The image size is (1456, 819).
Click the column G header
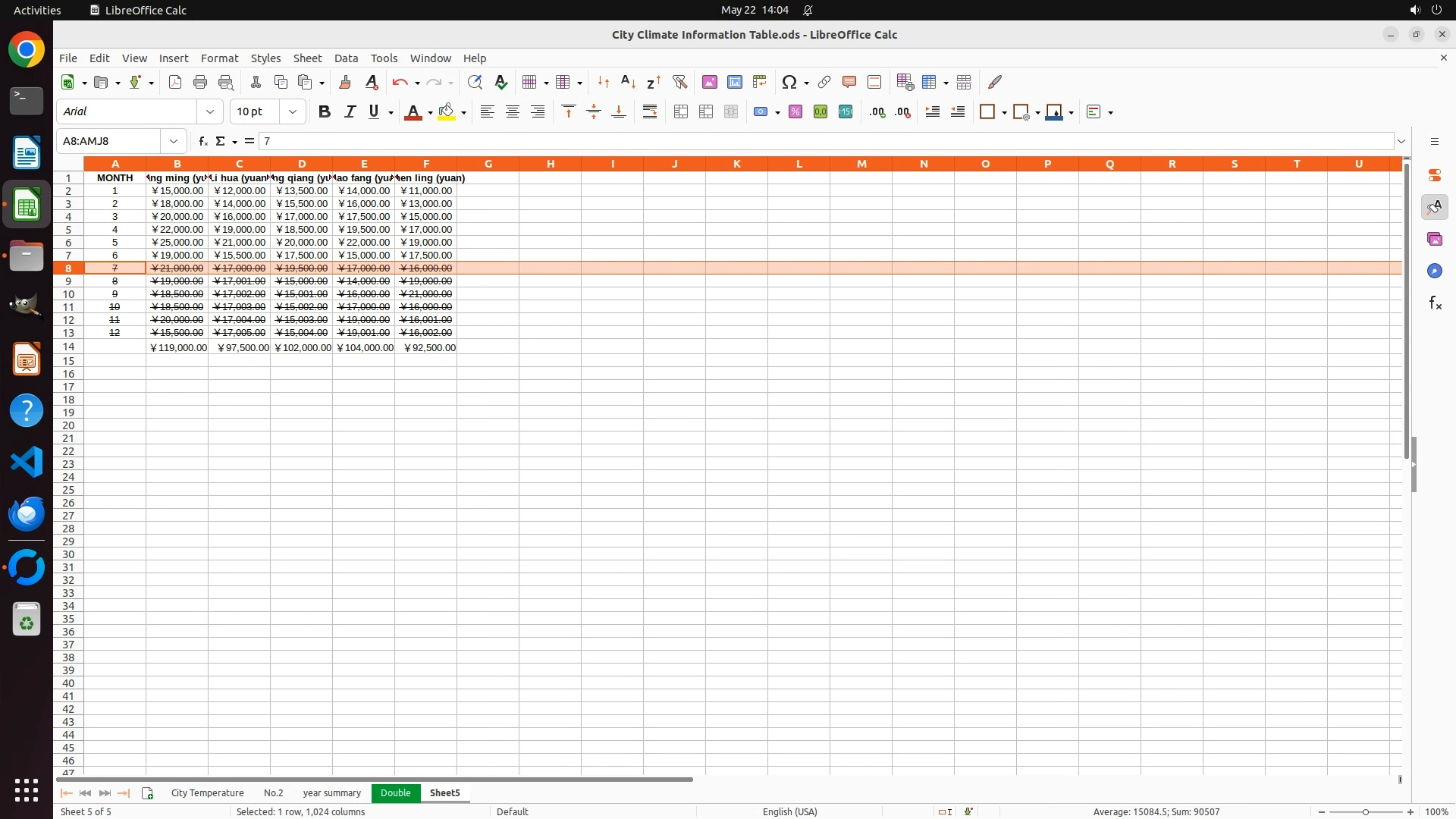point(488,164)
